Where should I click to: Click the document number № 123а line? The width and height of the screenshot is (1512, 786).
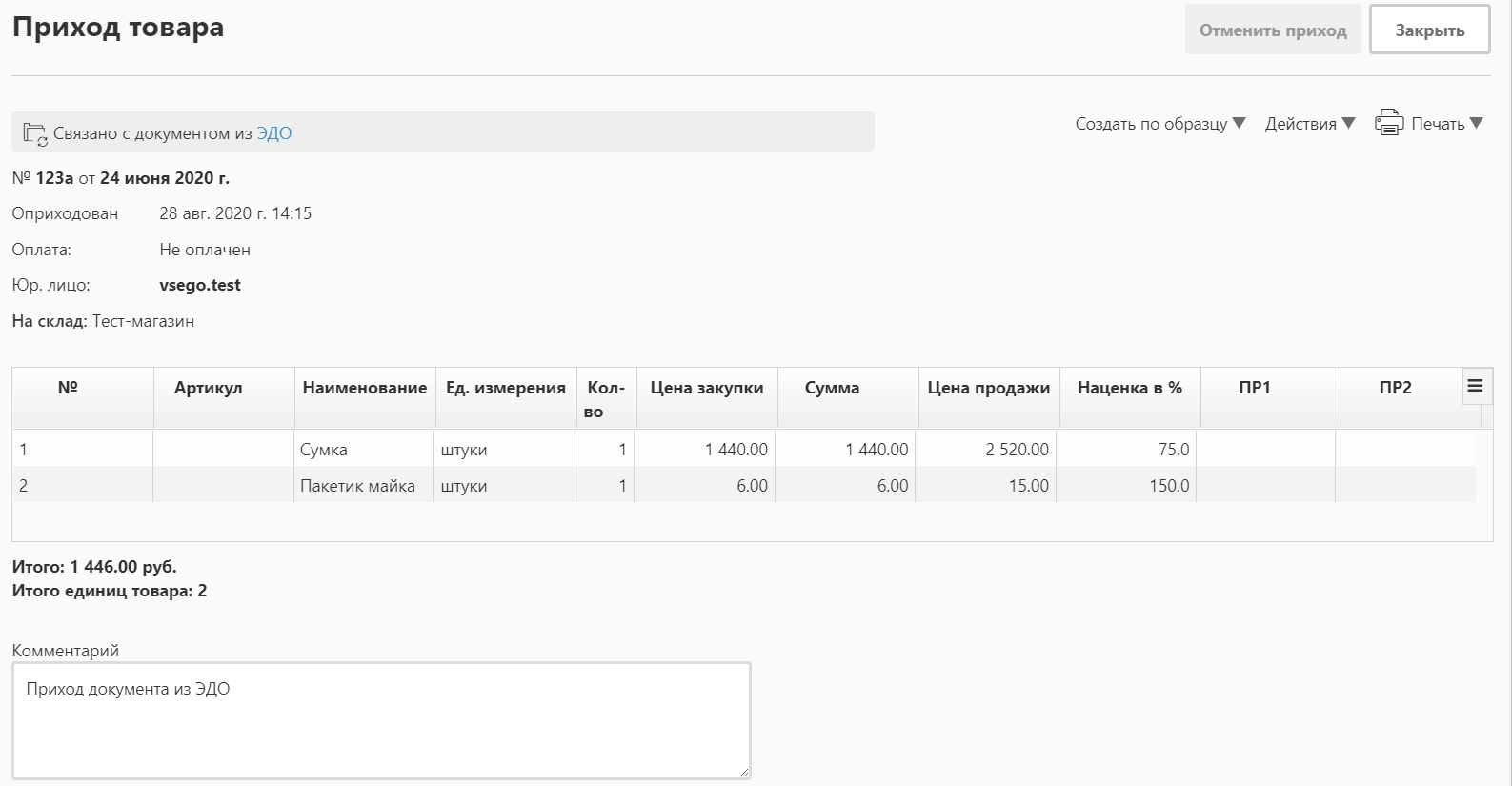point(120,178)
